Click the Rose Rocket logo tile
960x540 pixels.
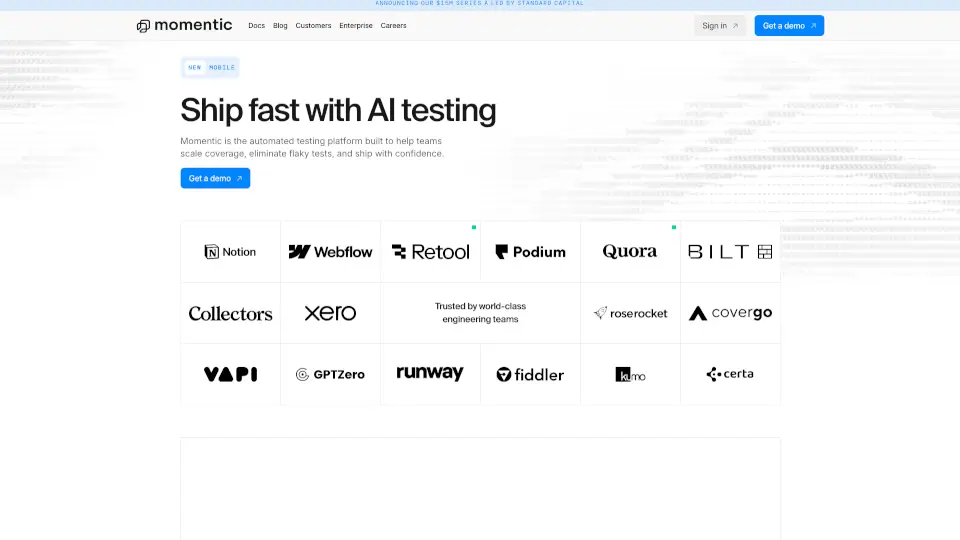pos(630,313)
